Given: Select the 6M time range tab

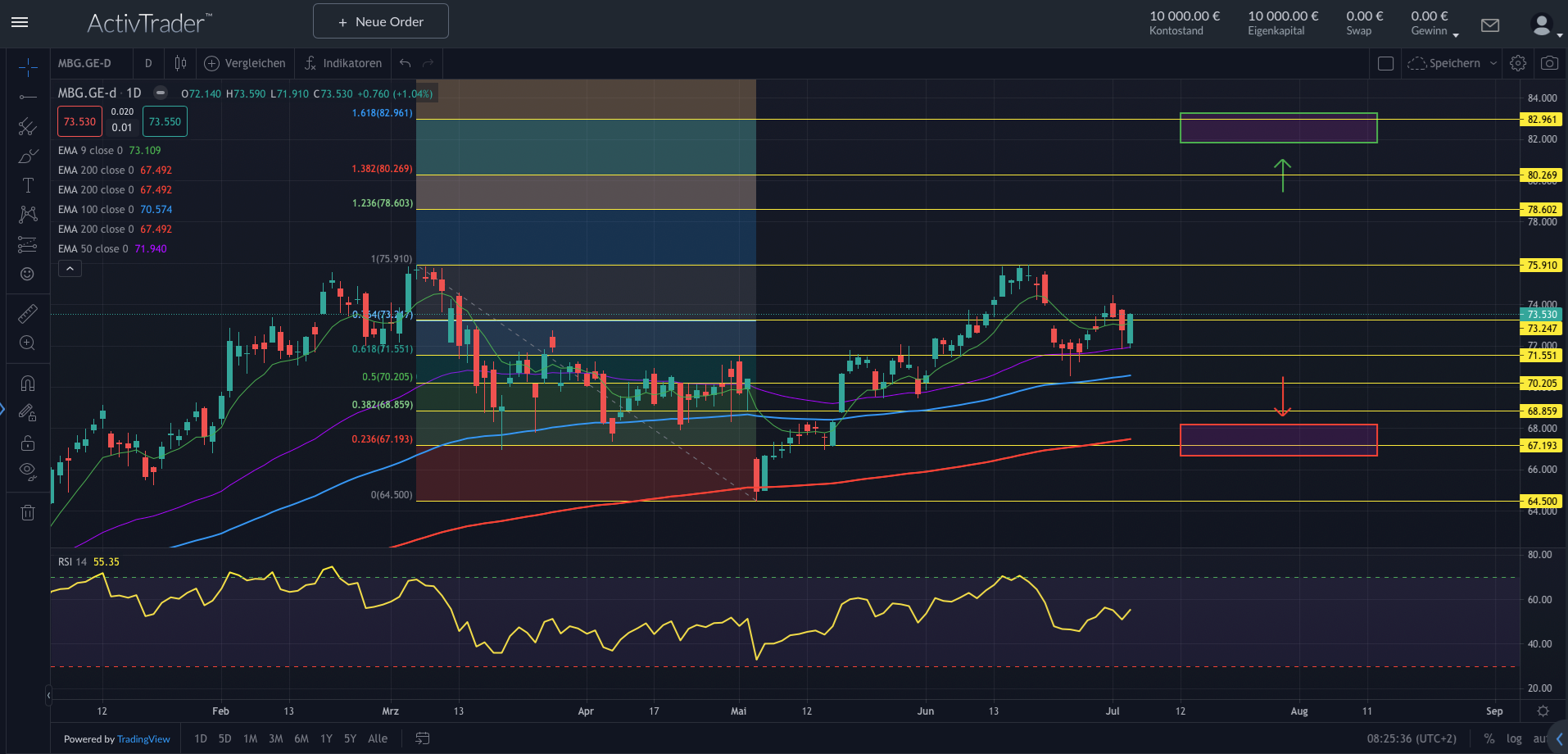Looking at the screenshot, I should click(301, 738).
